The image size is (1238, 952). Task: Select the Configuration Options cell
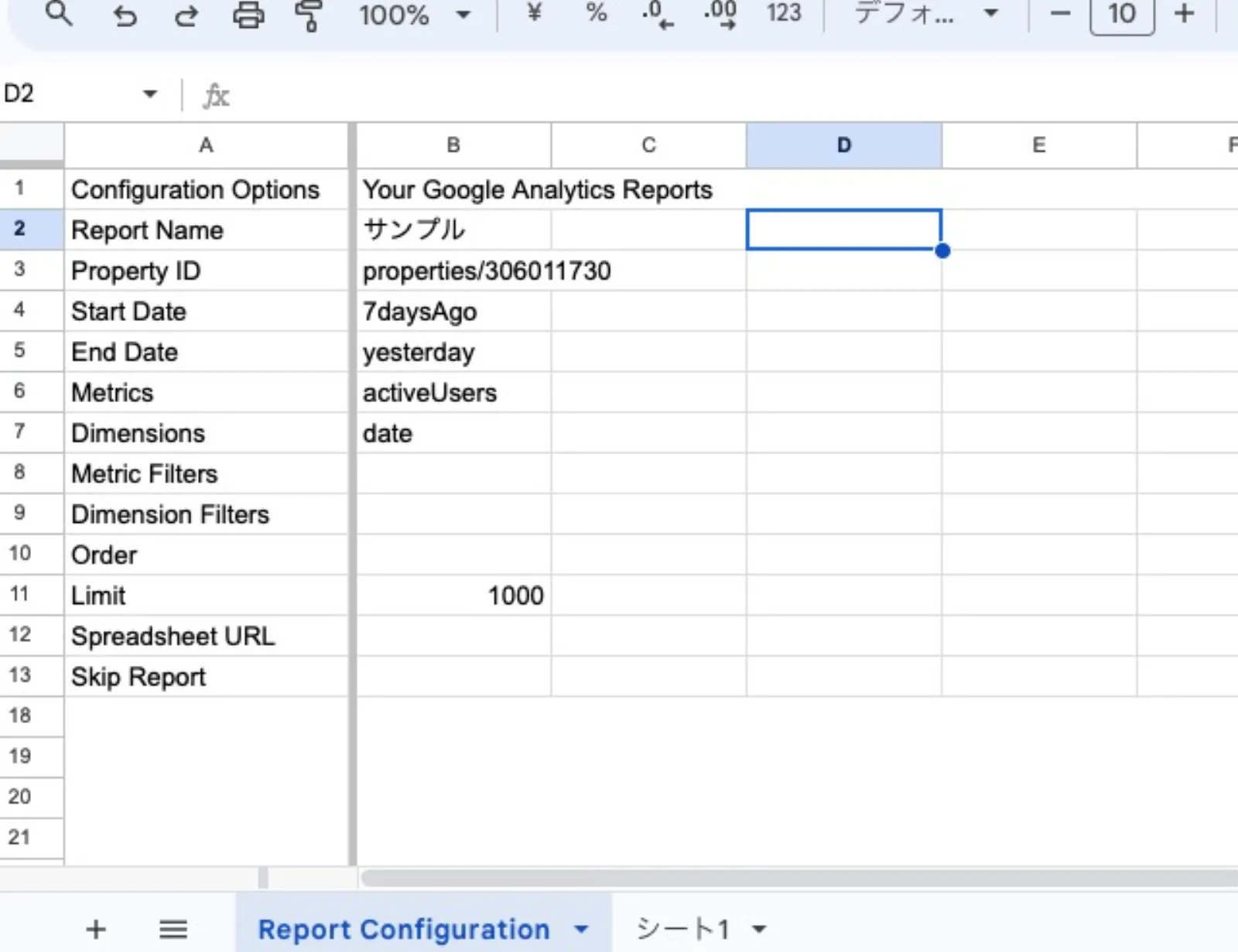tap(206, 189)
